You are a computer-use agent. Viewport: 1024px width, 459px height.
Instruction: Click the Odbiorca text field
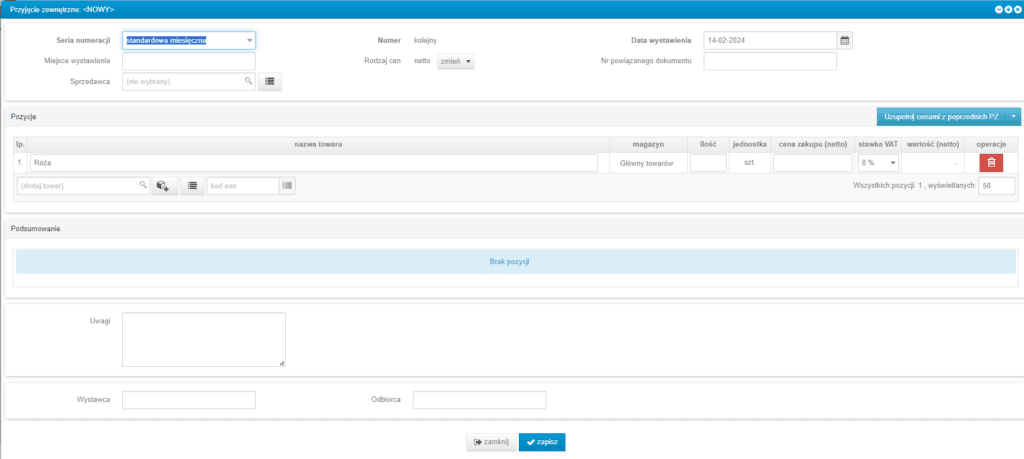[479, 400]
